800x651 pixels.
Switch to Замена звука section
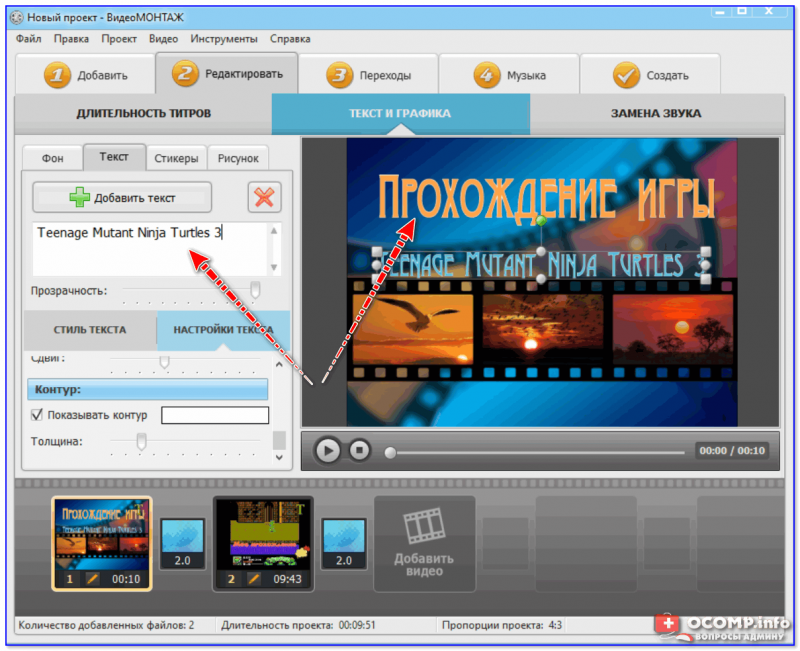coord(657,113)
